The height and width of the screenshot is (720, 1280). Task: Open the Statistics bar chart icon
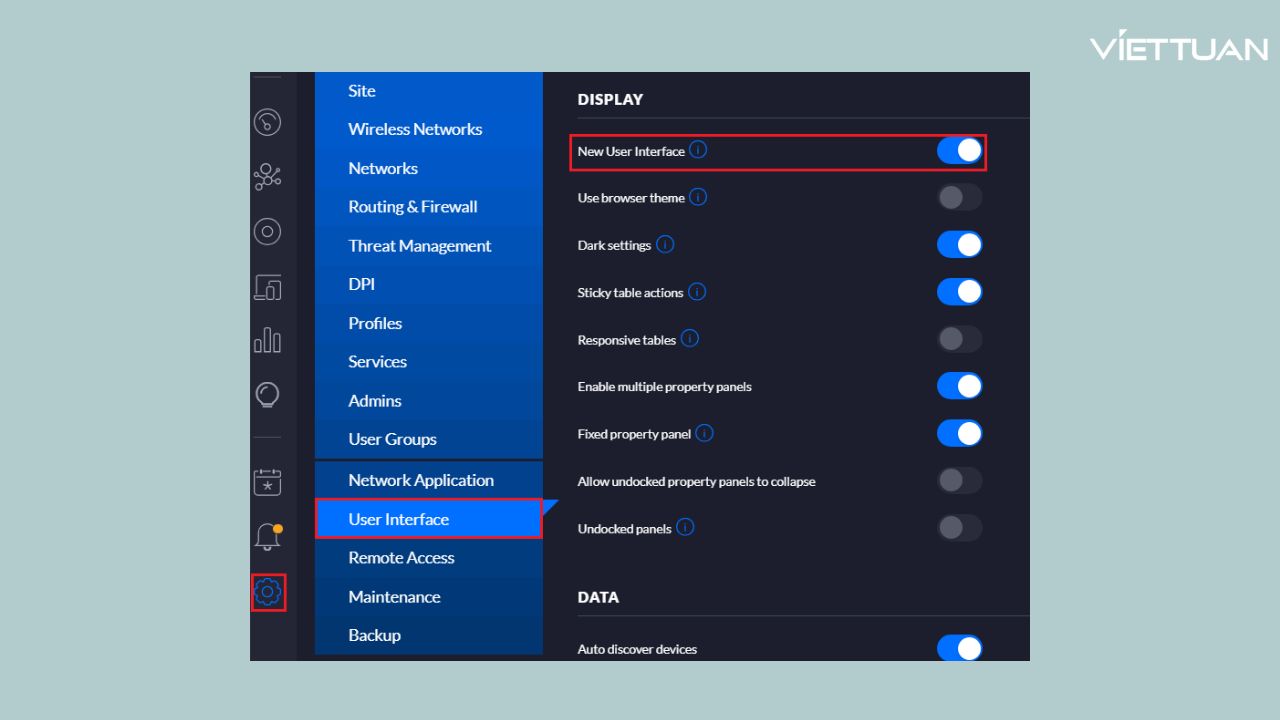click(x=267, y=341)
